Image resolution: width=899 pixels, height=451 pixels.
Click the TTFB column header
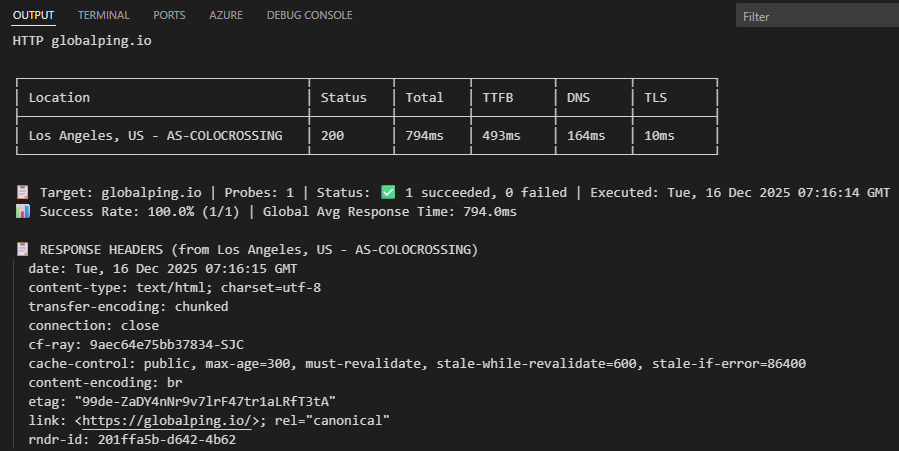[x=498, y=97]
